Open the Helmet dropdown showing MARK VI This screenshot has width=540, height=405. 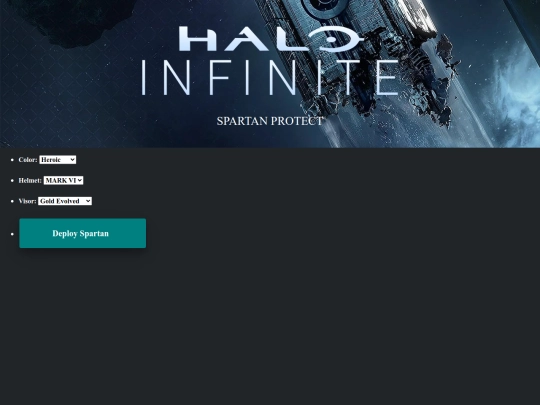tap(63, 180)
